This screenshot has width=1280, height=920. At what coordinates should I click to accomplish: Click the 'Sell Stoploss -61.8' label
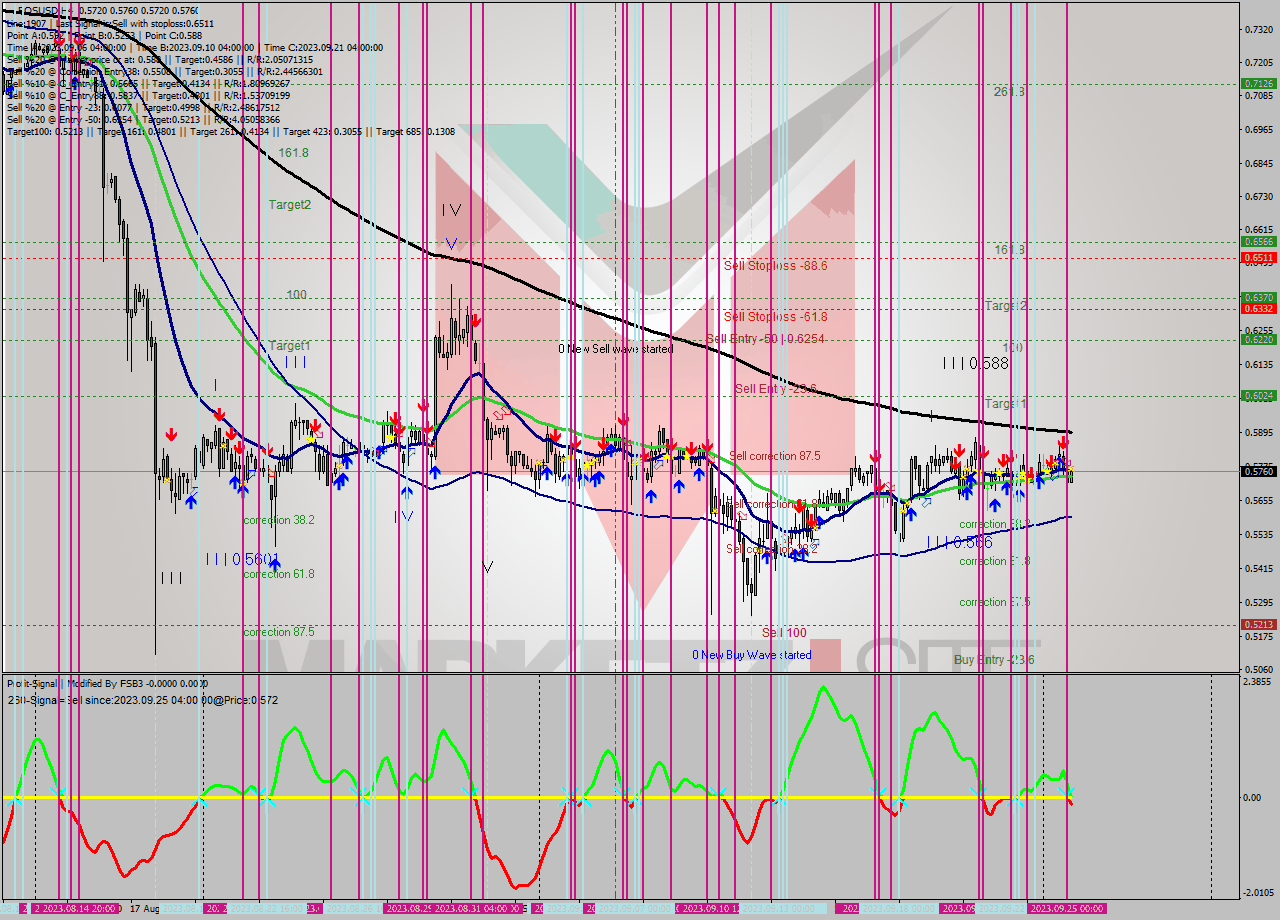(776, 317)
